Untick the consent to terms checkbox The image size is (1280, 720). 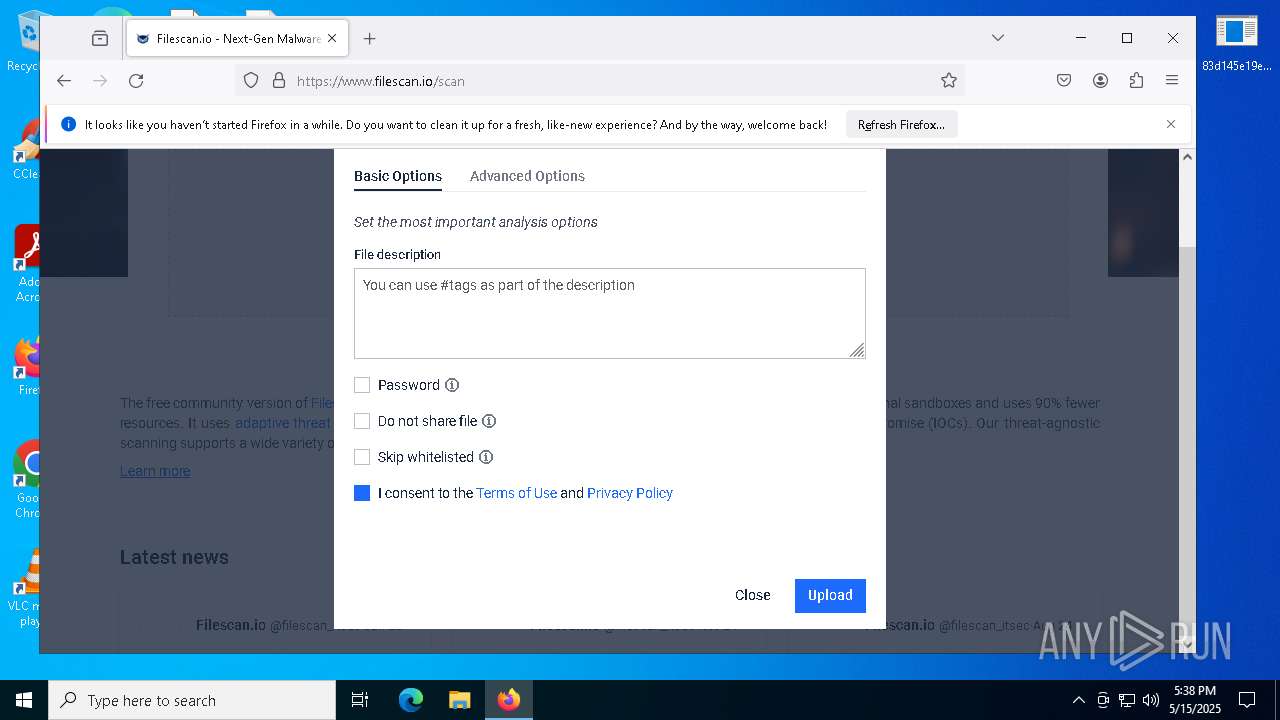362,493
